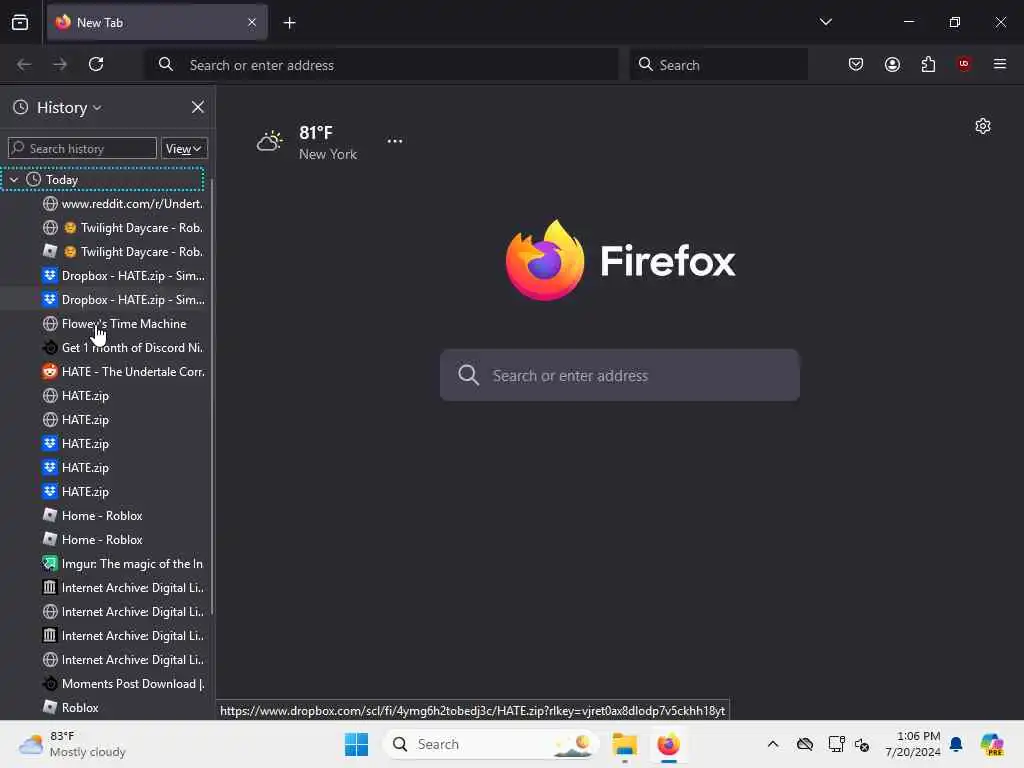The height and width of the screenshot is (768, 1024).
Task: Open the New York weather forecast
Action: coord(307,142)
